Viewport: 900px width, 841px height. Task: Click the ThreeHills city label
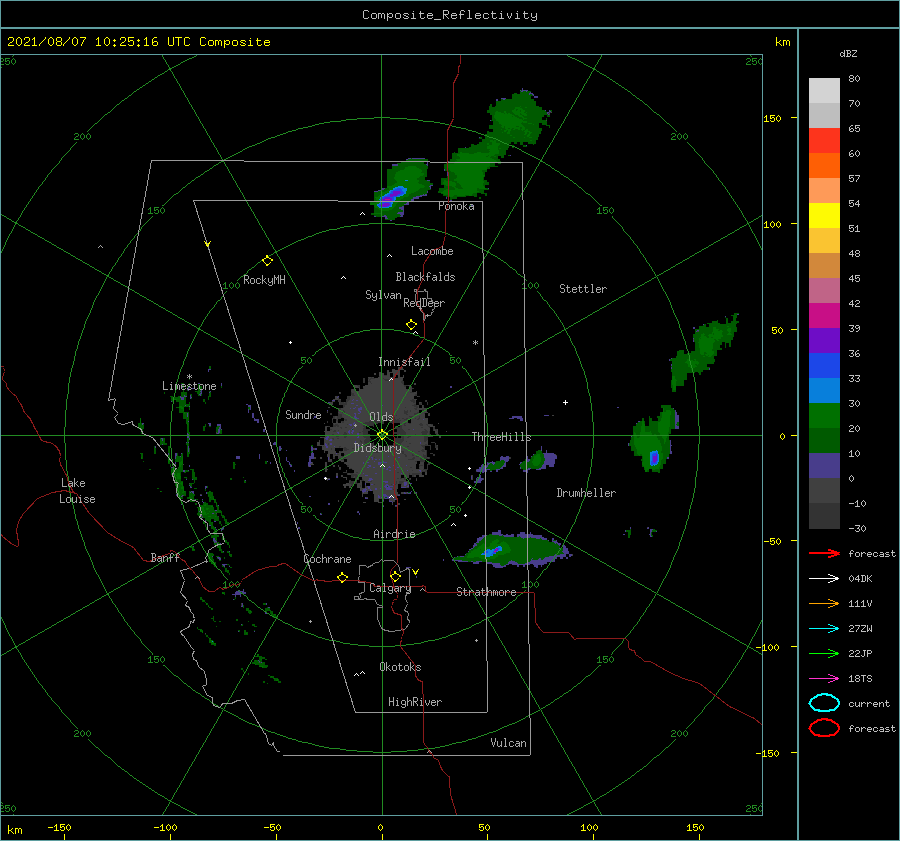tap(501, 437)
